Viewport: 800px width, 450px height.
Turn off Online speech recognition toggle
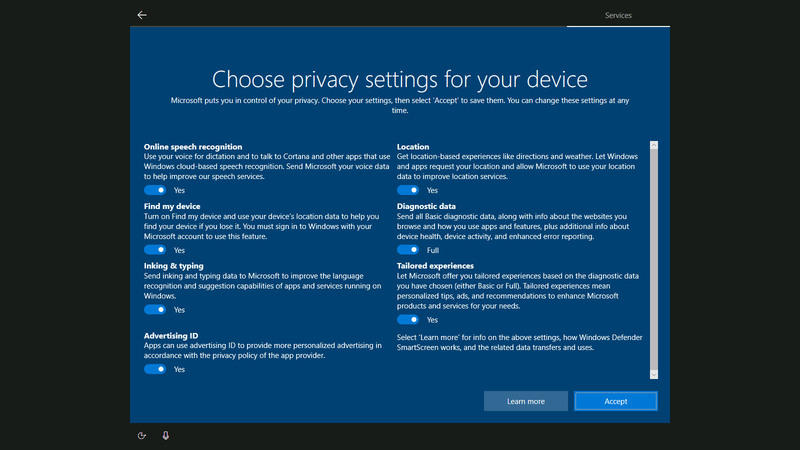[155, 190]
